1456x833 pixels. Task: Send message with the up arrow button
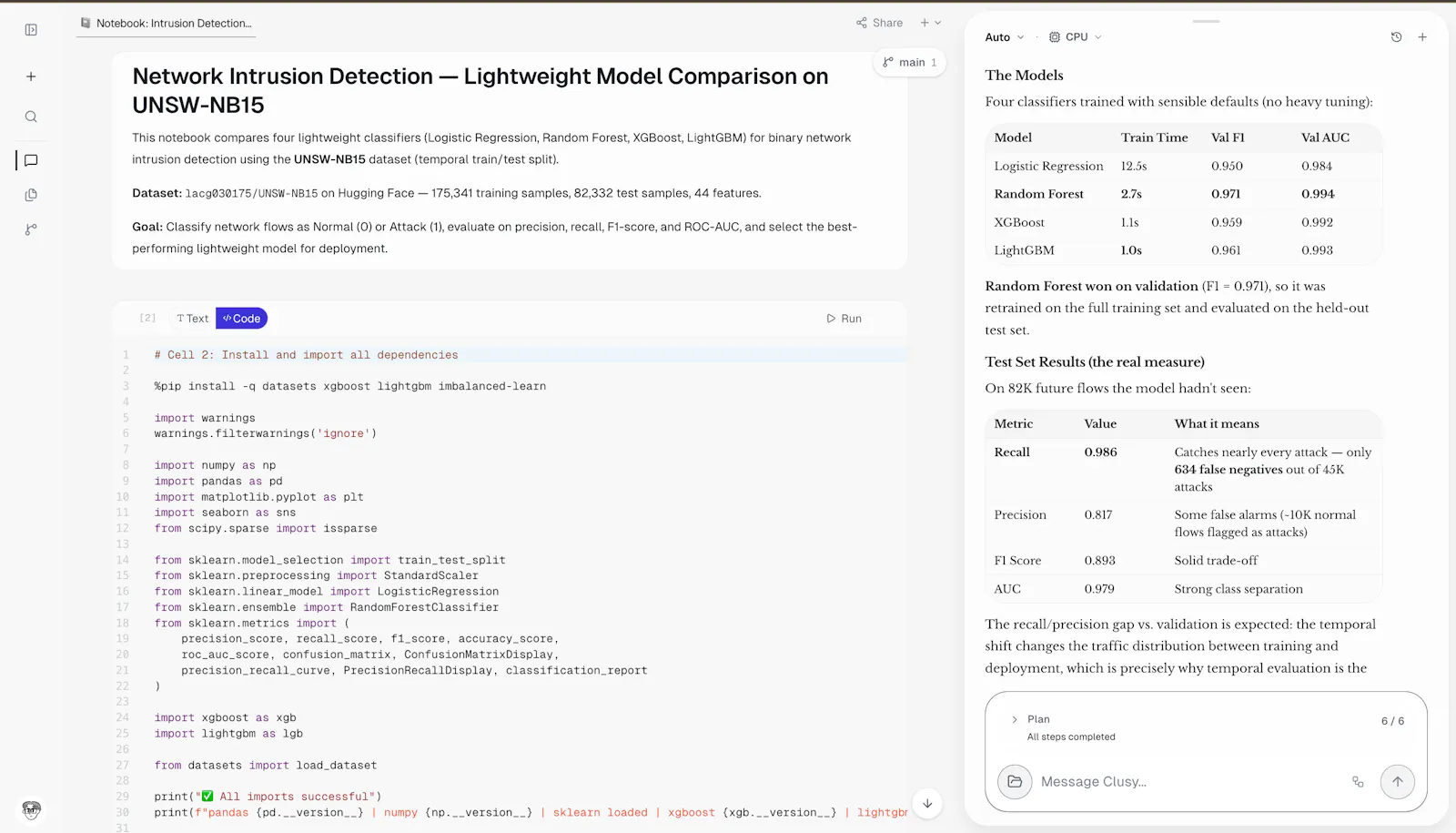tap(1398, 782)
